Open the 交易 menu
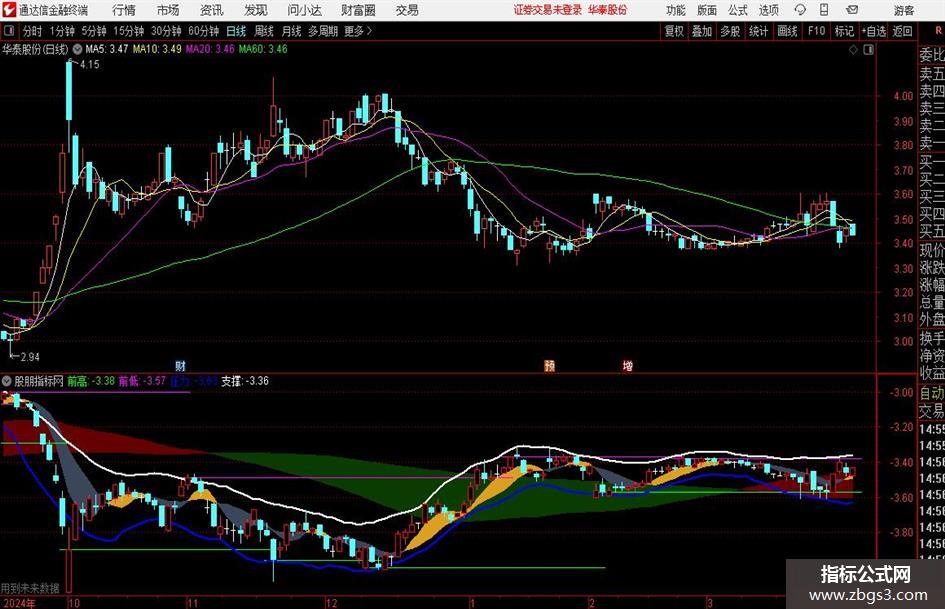945x609 pixels. pyautogui.click(x=407, y=10)
